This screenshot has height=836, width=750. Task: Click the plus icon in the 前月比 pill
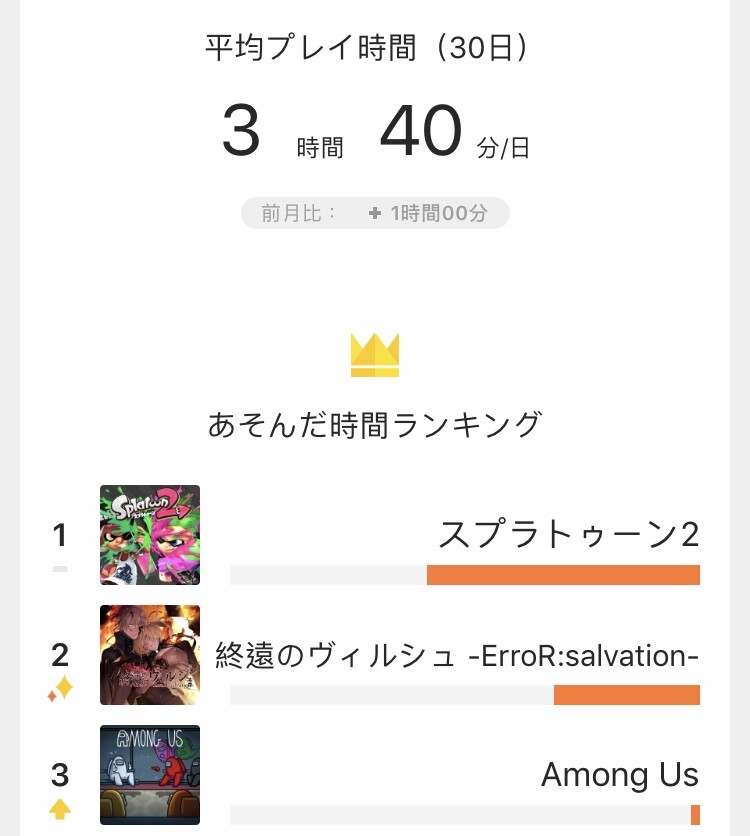(375, 213)
